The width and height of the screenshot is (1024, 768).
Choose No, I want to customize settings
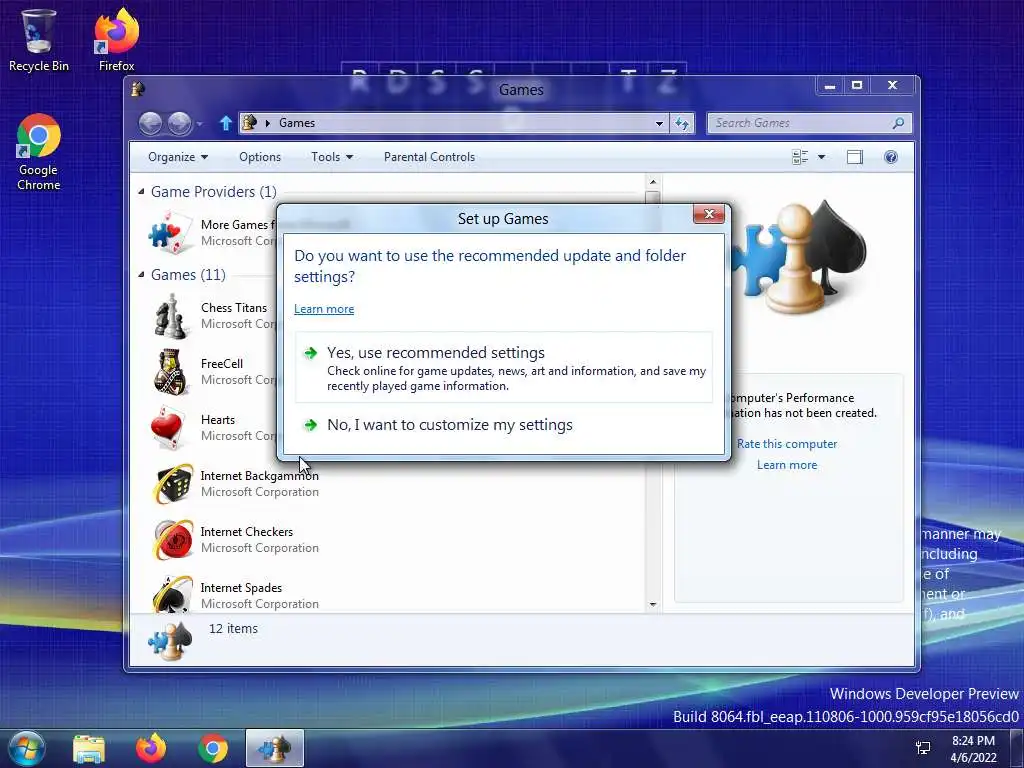click(504, 424)
